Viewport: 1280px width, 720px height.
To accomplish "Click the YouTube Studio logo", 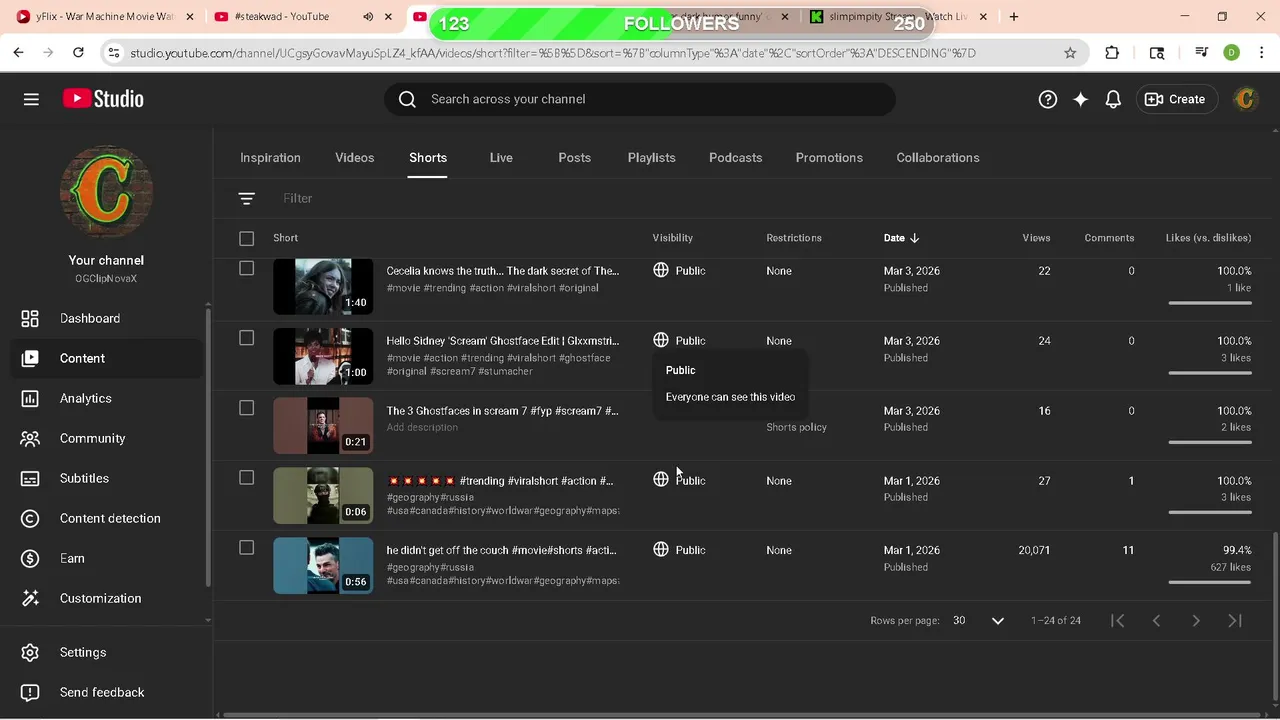I will coord(103,99).
